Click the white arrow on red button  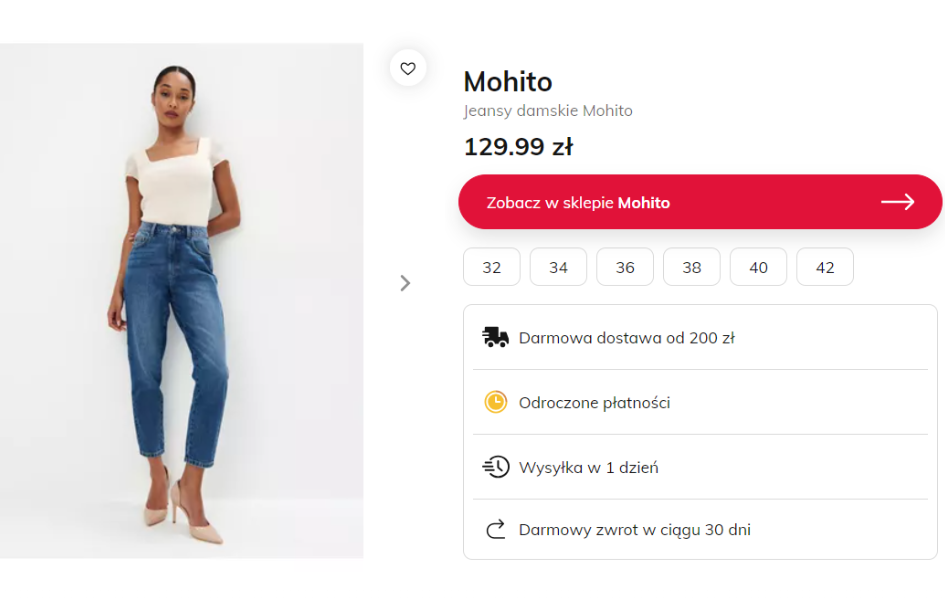(897, 202)
